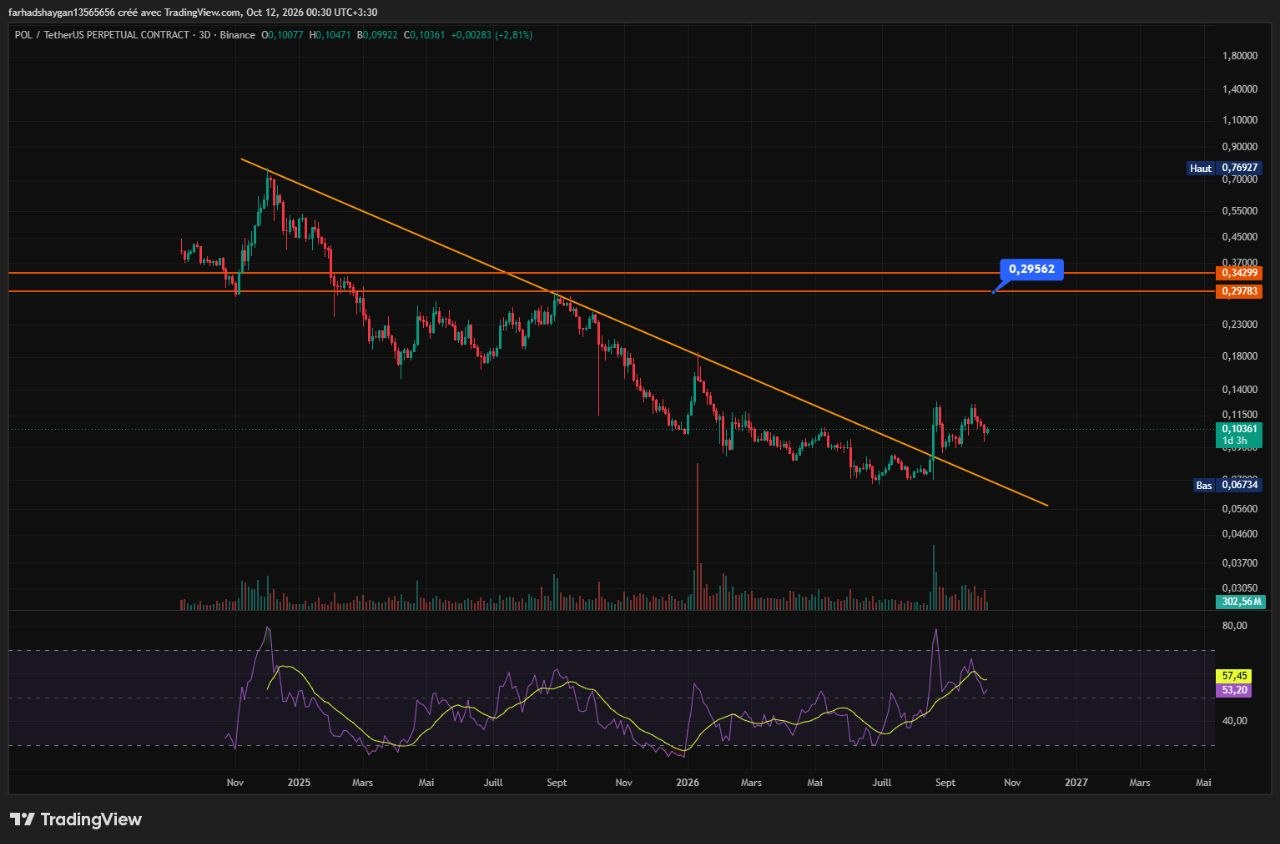Image resolution: width=1280 pixels, height=844 pixels.
Task: Click the Haut 0,76927 high label
Action: [x=1226, y=168]
